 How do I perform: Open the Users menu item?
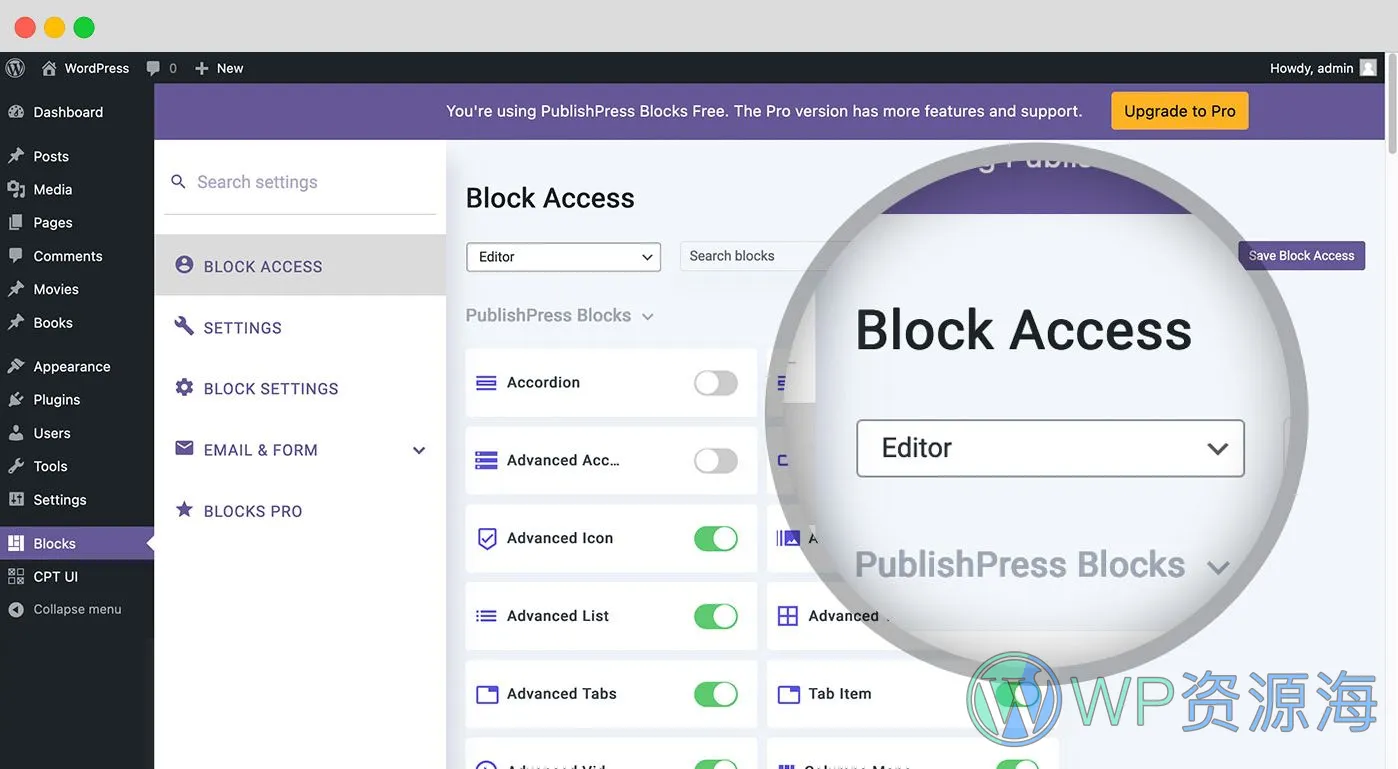click(x=77, y=433)
